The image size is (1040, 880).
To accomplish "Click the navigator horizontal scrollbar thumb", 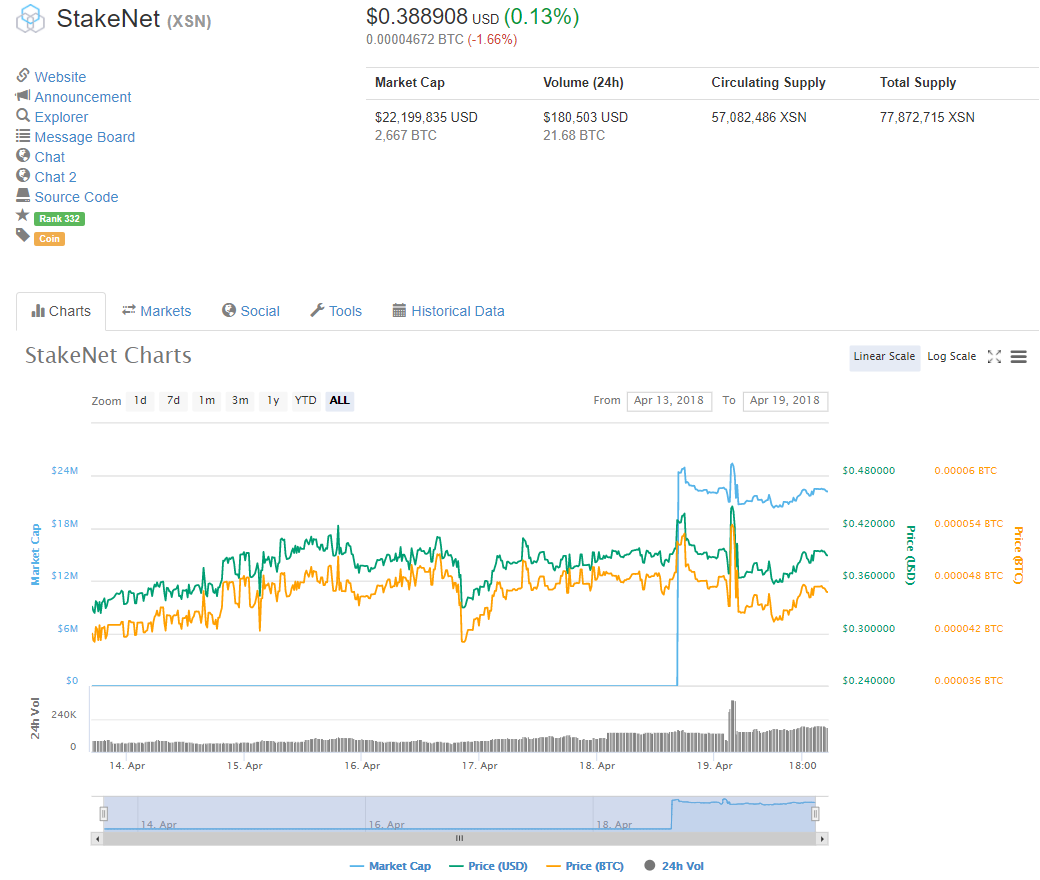I will 460,839.
